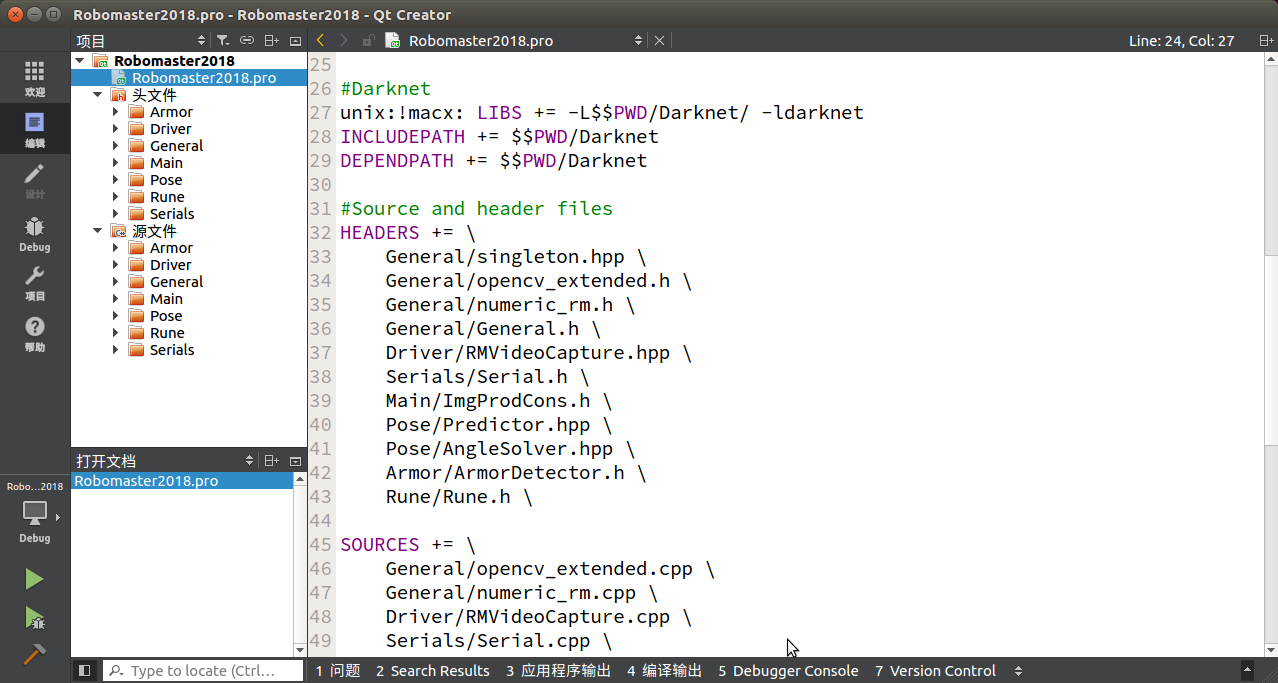
Task: Click the HEADERS += line 32
Action: 408,233
